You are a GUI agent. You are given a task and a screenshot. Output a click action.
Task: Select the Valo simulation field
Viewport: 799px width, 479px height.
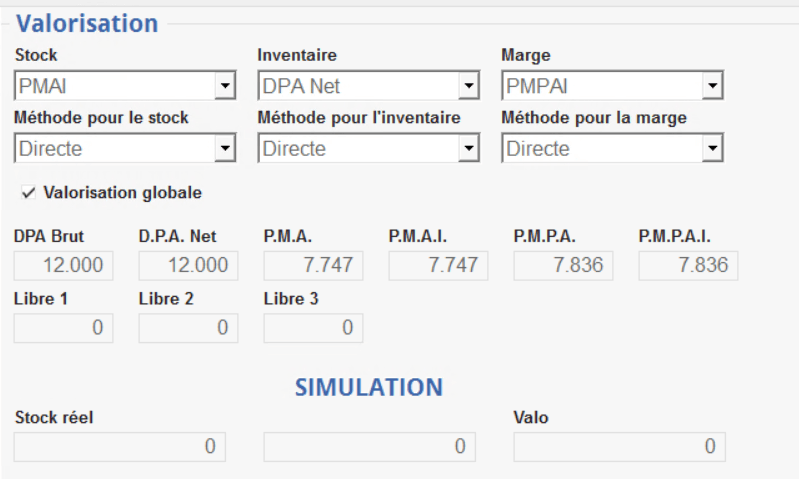pyautogui.click(x=619, y=447)
